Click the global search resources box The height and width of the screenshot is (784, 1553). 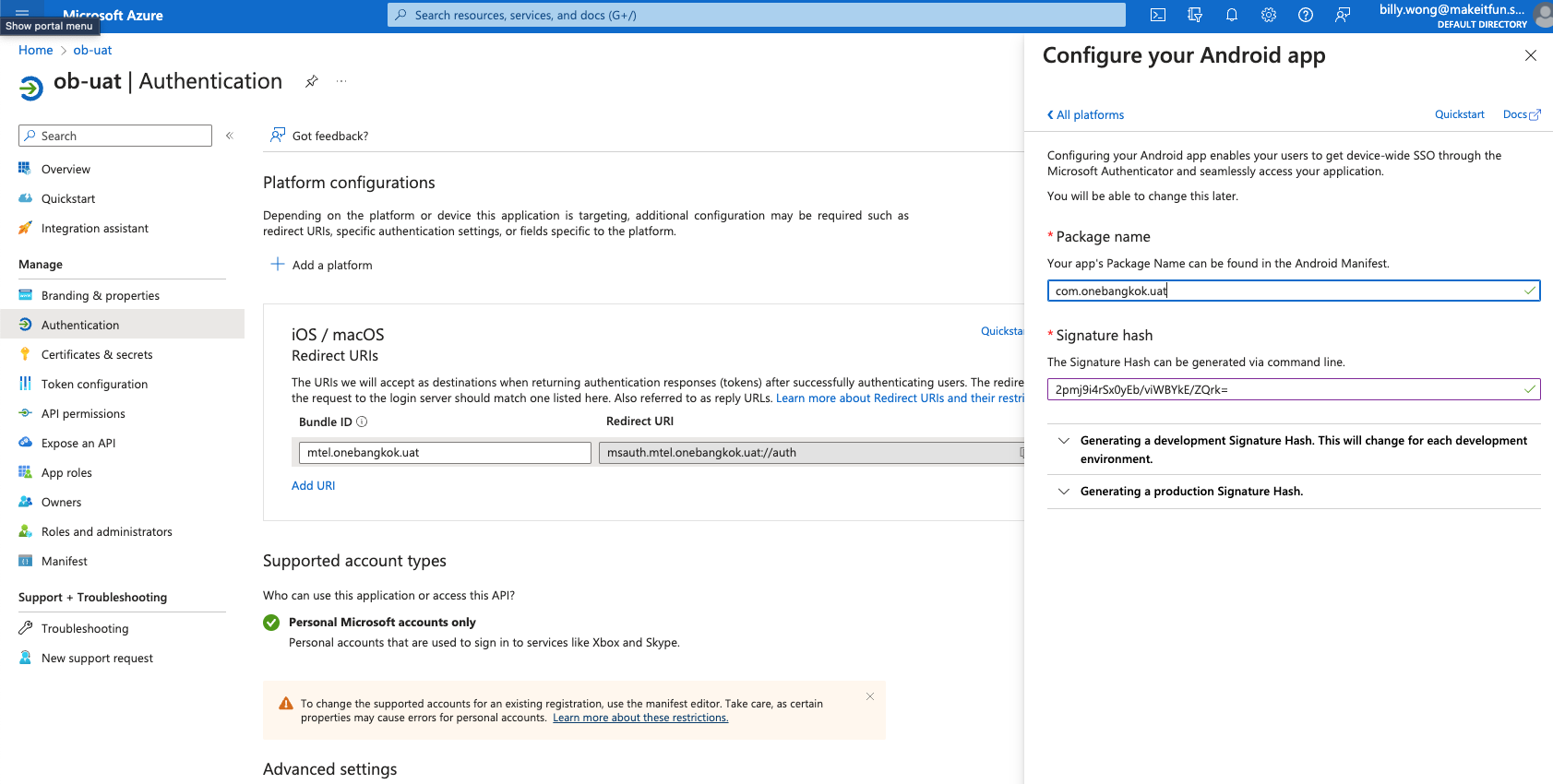pos(757,15)
